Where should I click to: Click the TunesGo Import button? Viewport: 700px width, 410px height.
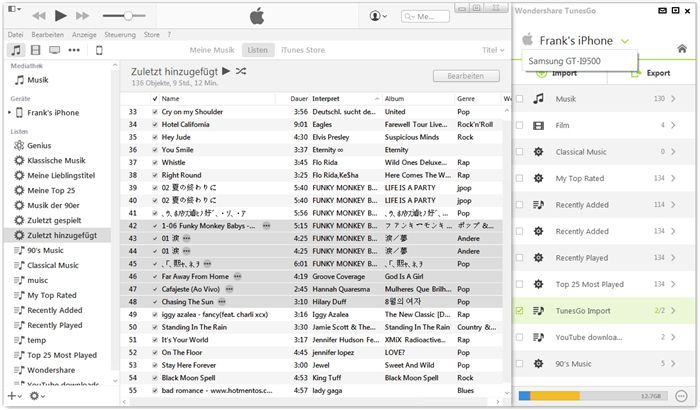point(557,73)
